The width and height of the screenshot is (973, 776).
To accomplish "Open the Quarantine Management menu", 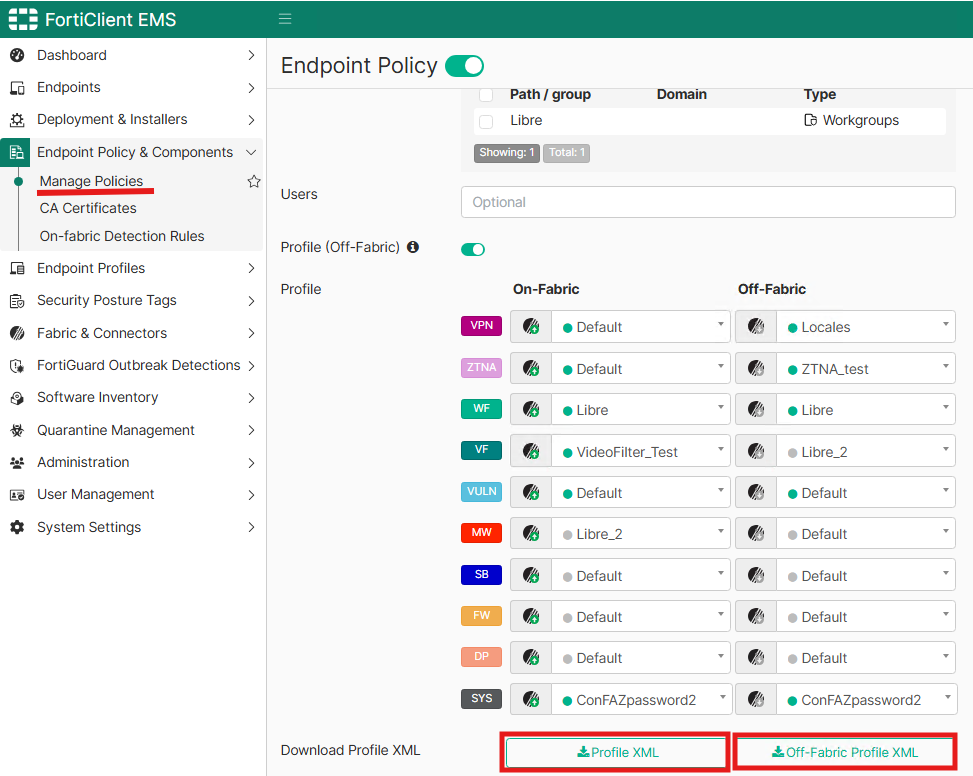I will 132,430.
